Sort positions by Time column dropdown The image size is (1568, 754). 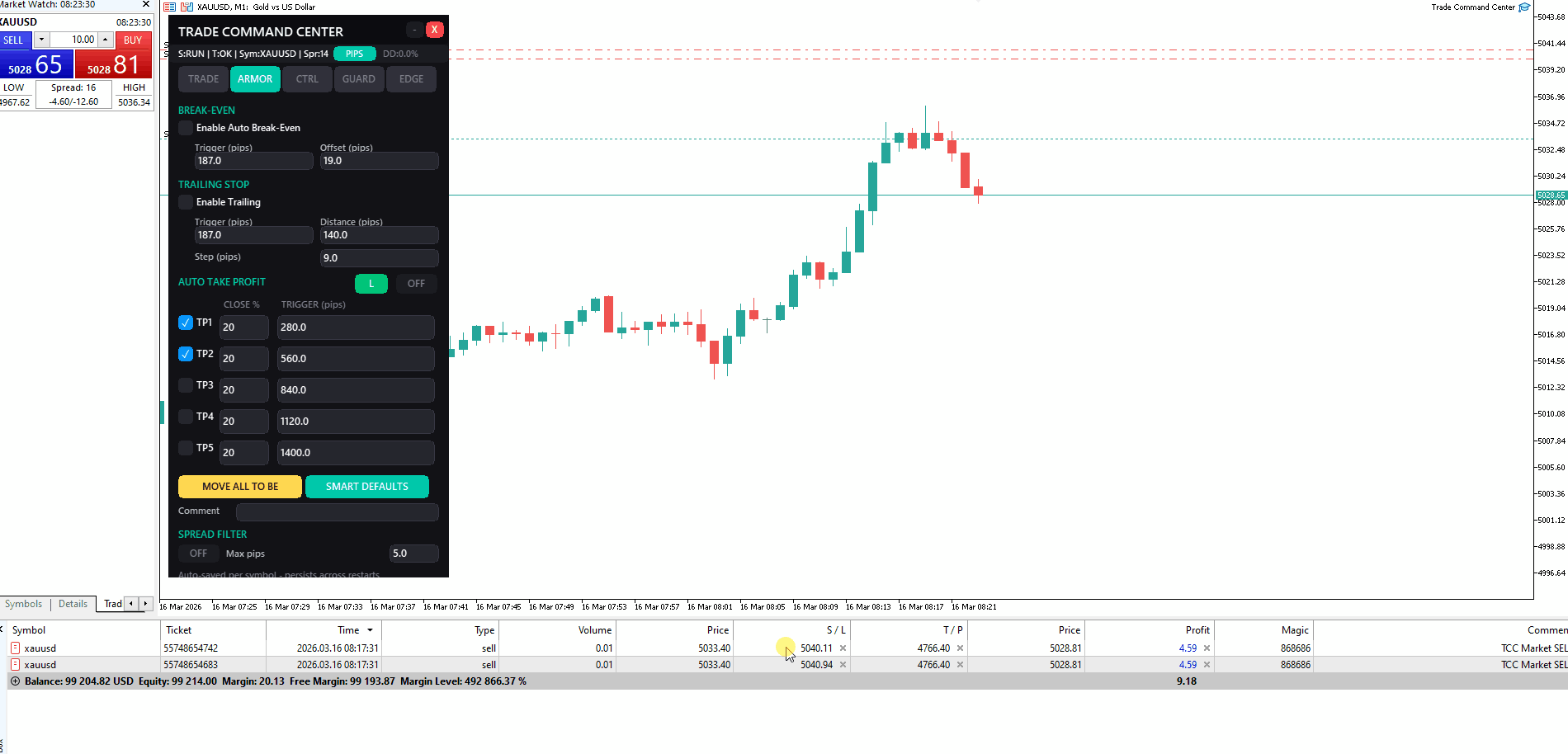point(370,630)
